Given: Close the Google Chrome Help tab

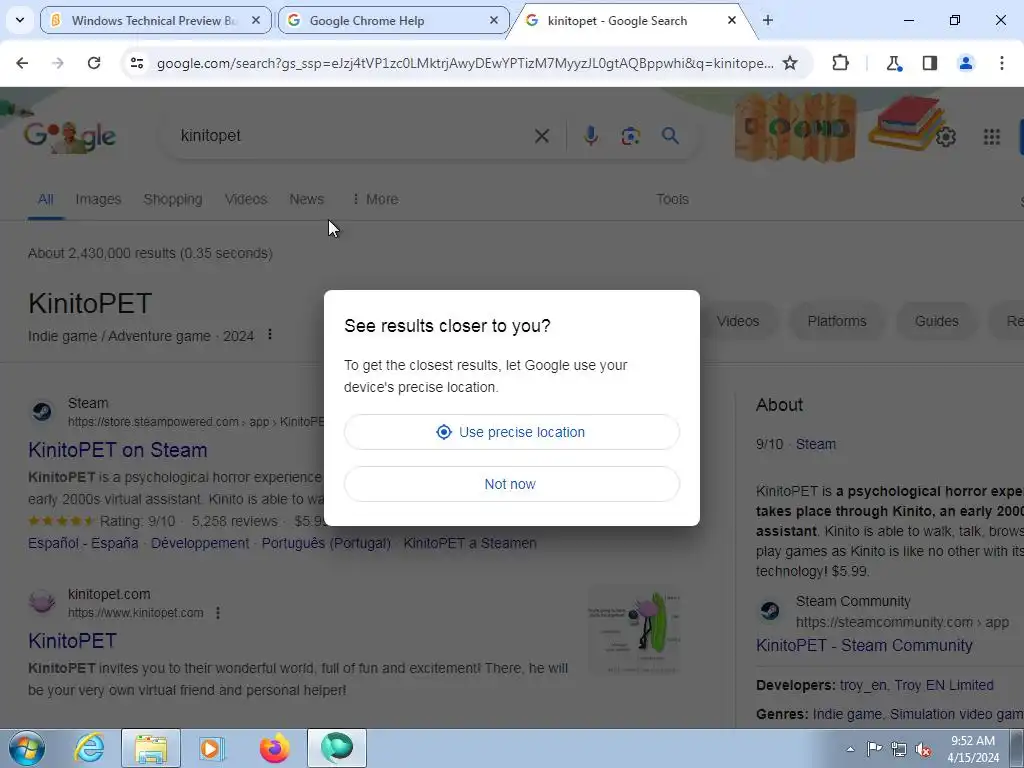Looking at the screenshot, I should pos(494,20).
